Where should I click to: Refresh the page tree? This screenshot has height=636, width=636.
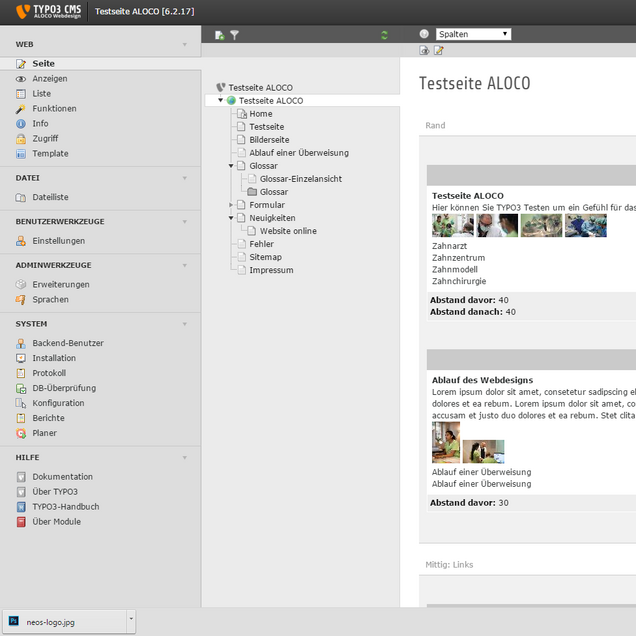tap(384, 35)
